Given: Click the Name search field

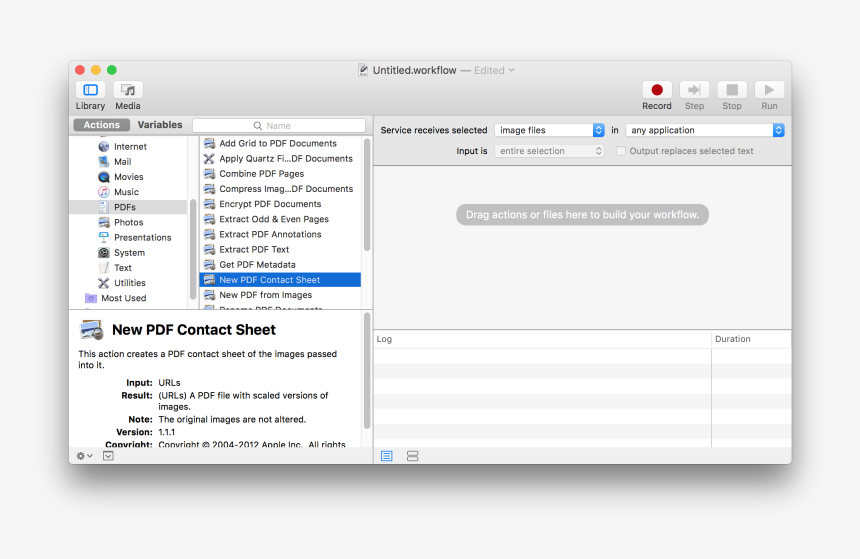Looking at the screenshot, I should [x=279, y=126].
